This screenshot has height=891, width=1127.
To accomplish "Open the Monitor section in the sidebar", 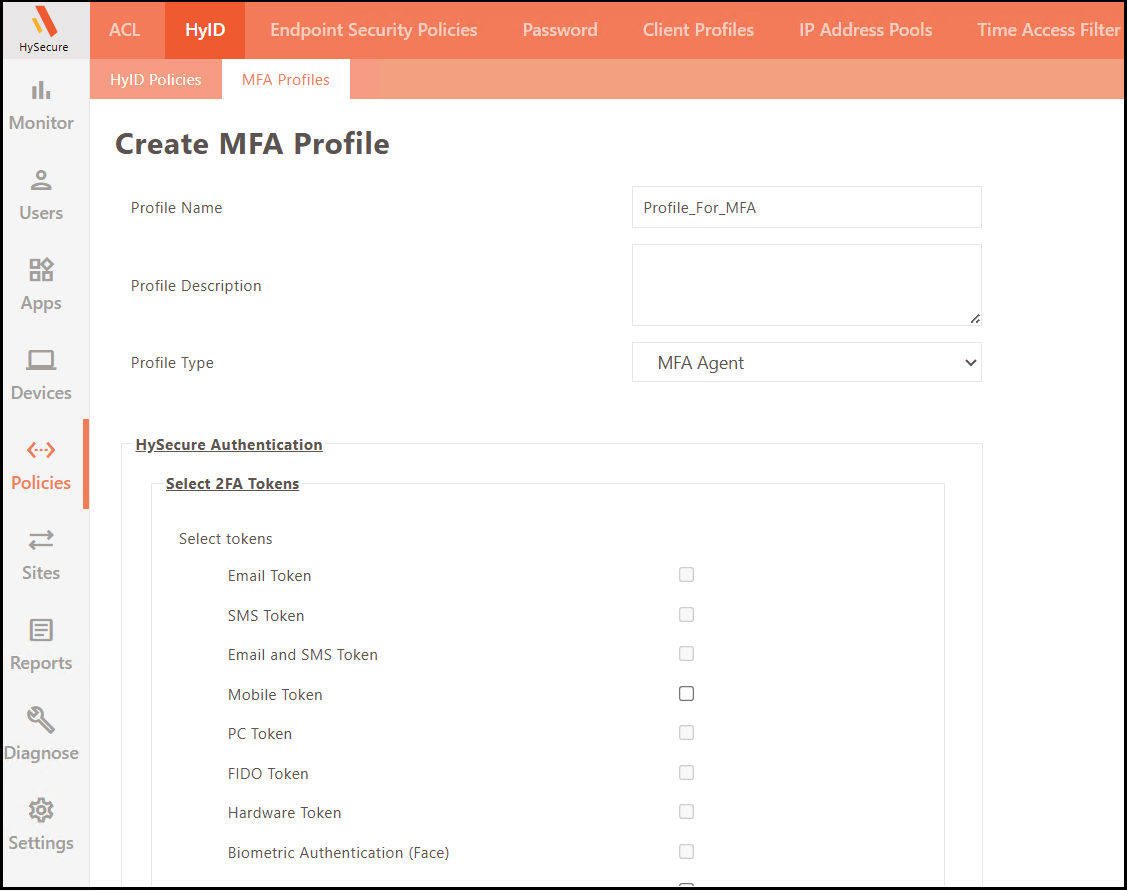I will [41, 92].
